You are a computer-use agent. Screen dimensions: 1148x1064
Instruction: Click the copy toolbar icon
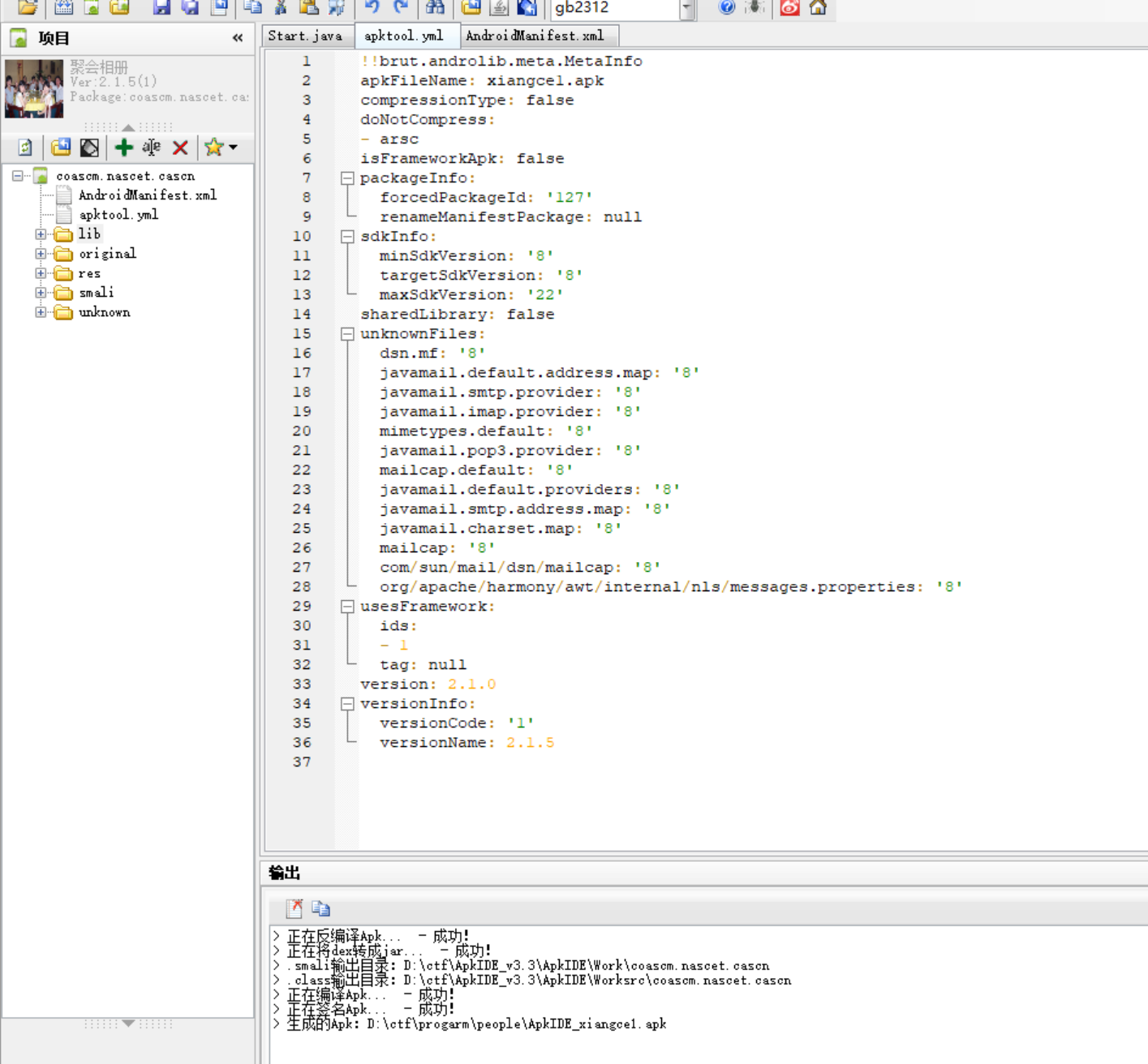click(253, 7)
